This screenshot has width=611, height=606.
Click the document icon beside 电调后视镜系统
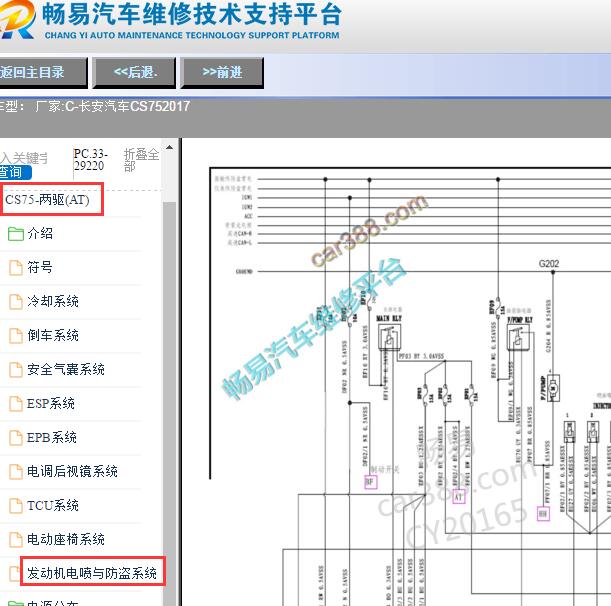[16, 472]
